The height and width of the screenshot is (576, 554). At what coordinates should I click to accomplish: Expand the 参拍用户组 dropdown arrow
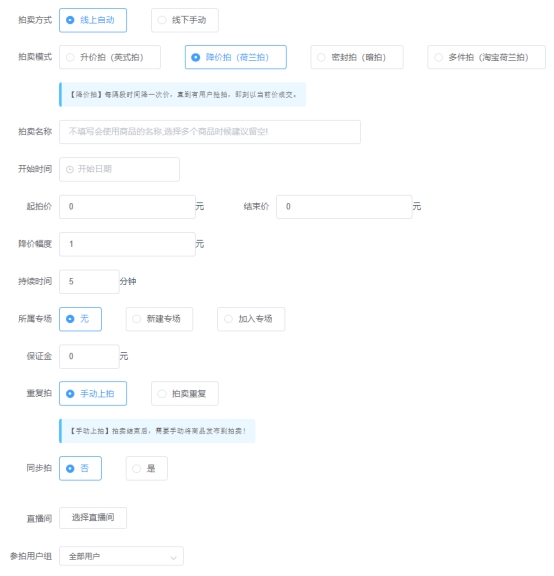[x=173, y=558]
